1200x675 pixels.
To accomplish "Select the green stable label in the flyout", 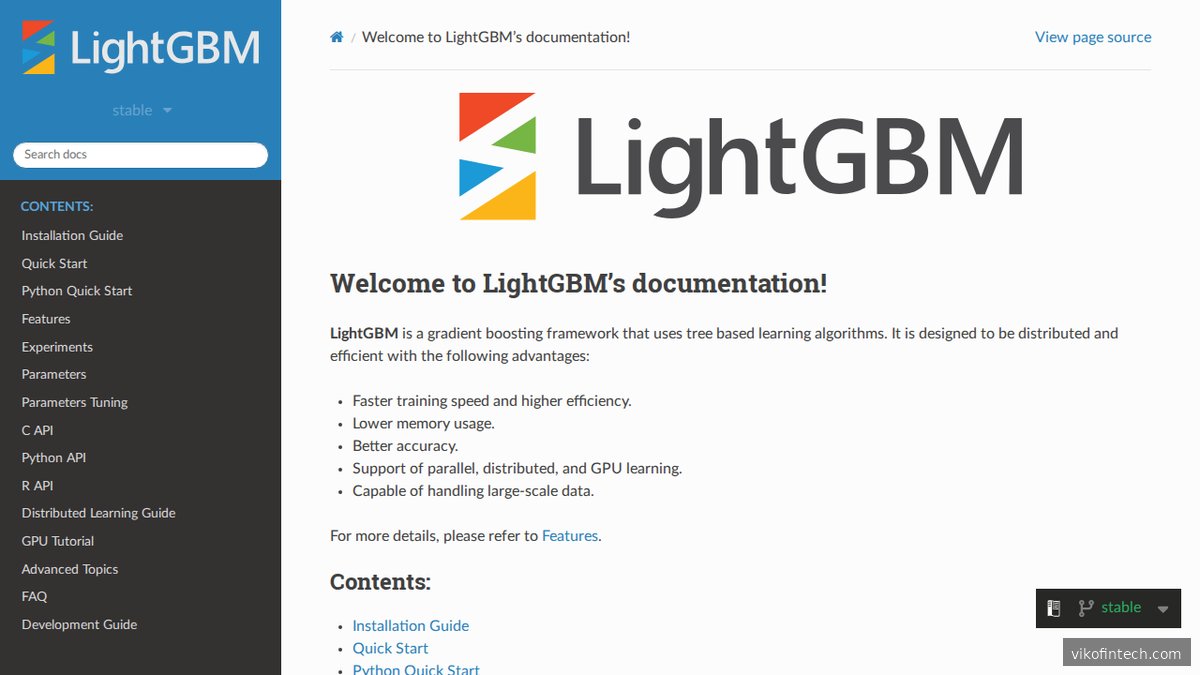I will 1120,607.
